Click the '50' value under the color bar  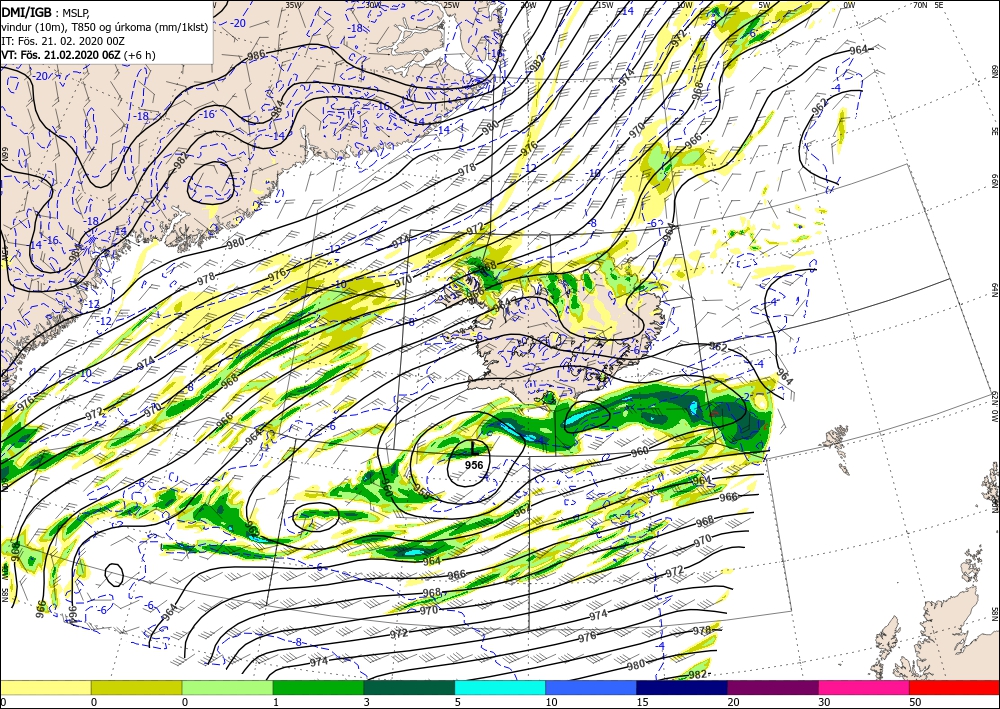pos(914,702)
